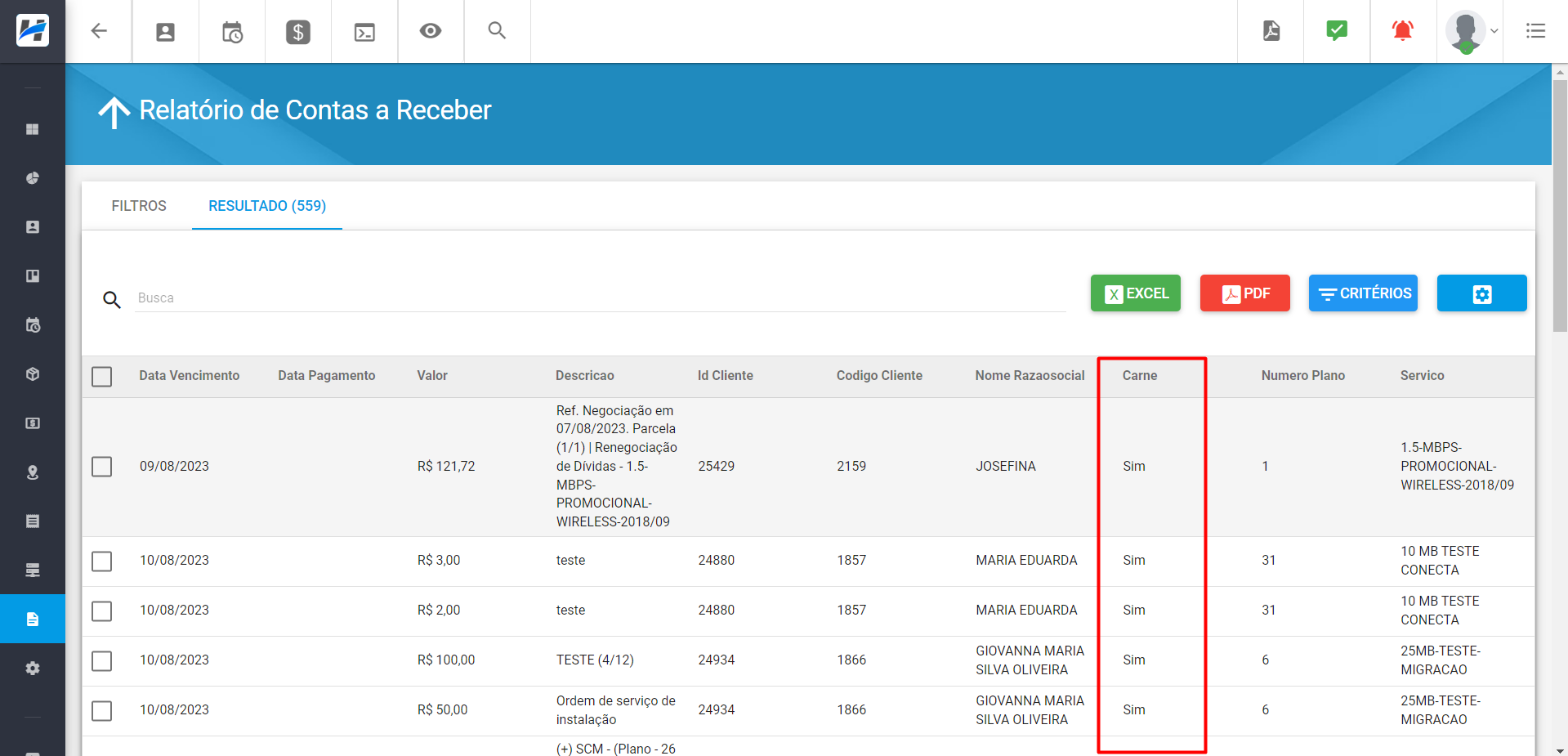Check the row with valor R$ 100,00
1568x756 pixels.
(x=102, y=661)
